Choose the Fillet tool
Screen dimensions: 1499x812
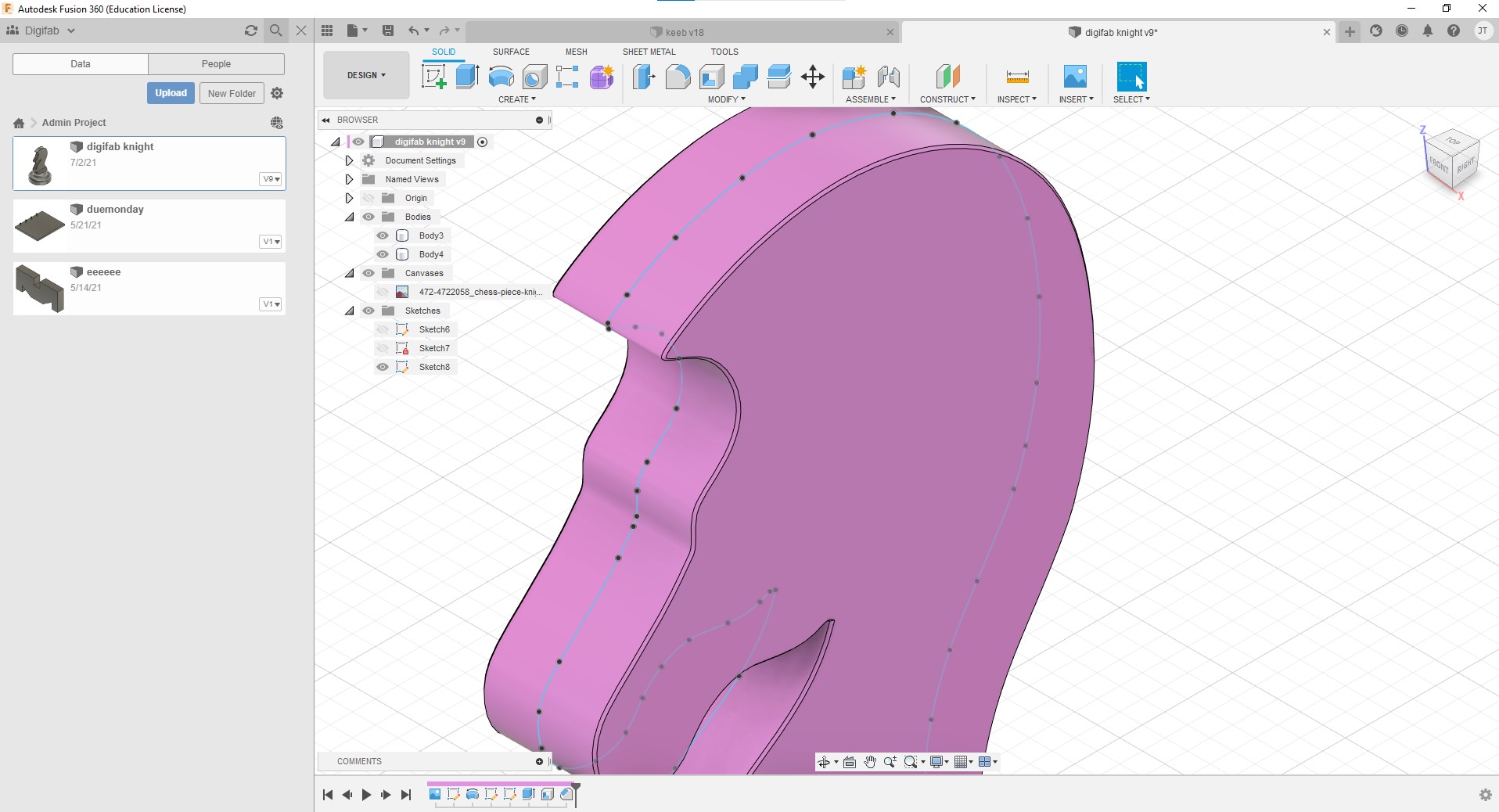tap(678, 77)
